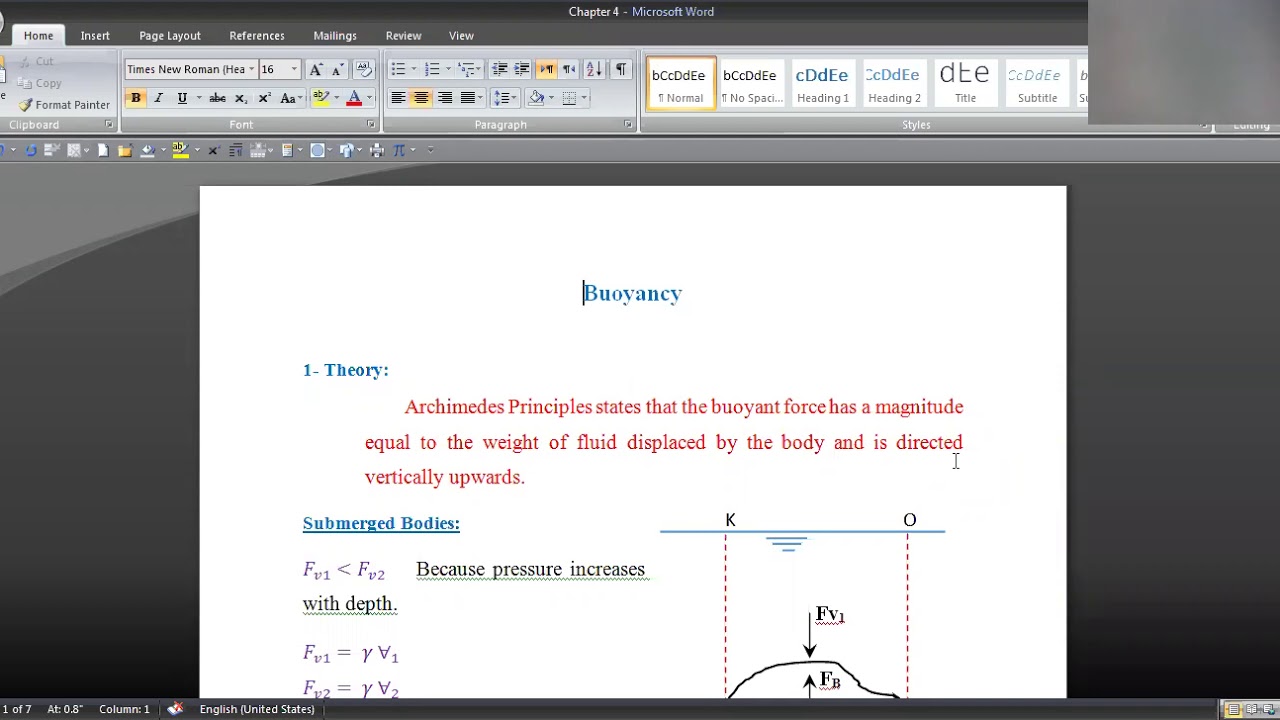The width and height of the screenshot is (1280, 720).
Task: Click Equation pi icon in quick toolbar
Action: pyautogui.click(x=399, y=150)
